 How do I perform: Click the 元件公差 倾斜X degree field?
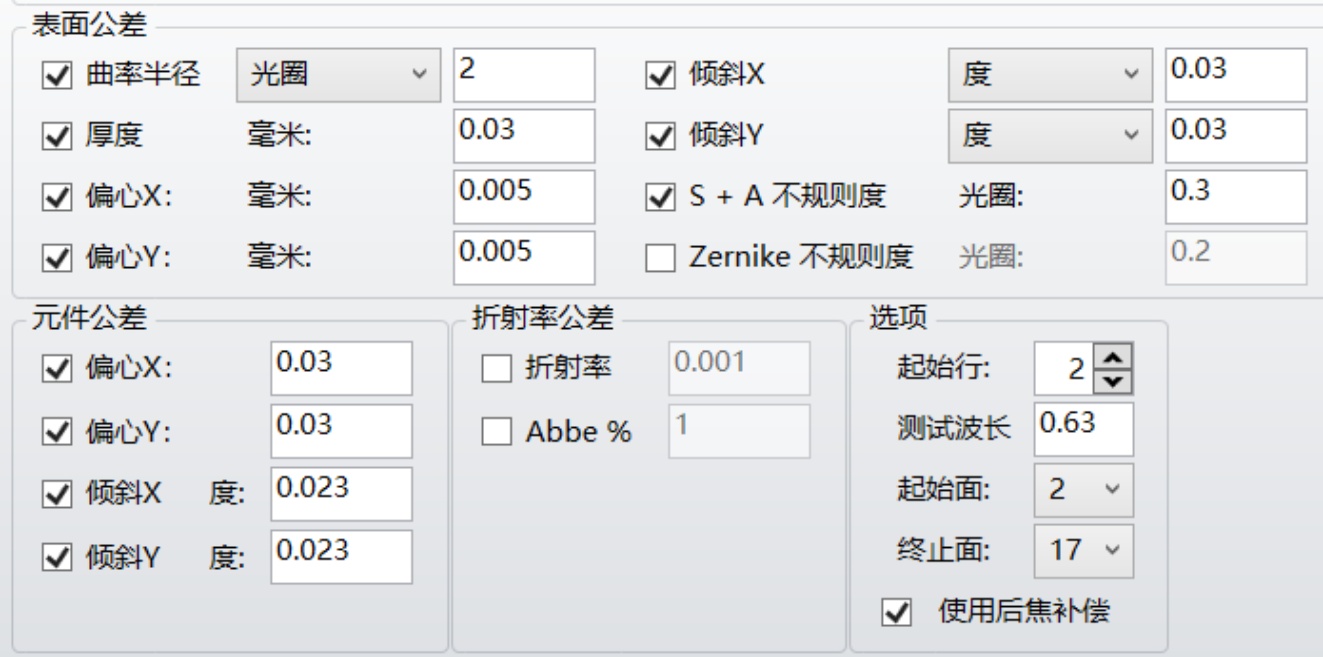coord(341,493)
